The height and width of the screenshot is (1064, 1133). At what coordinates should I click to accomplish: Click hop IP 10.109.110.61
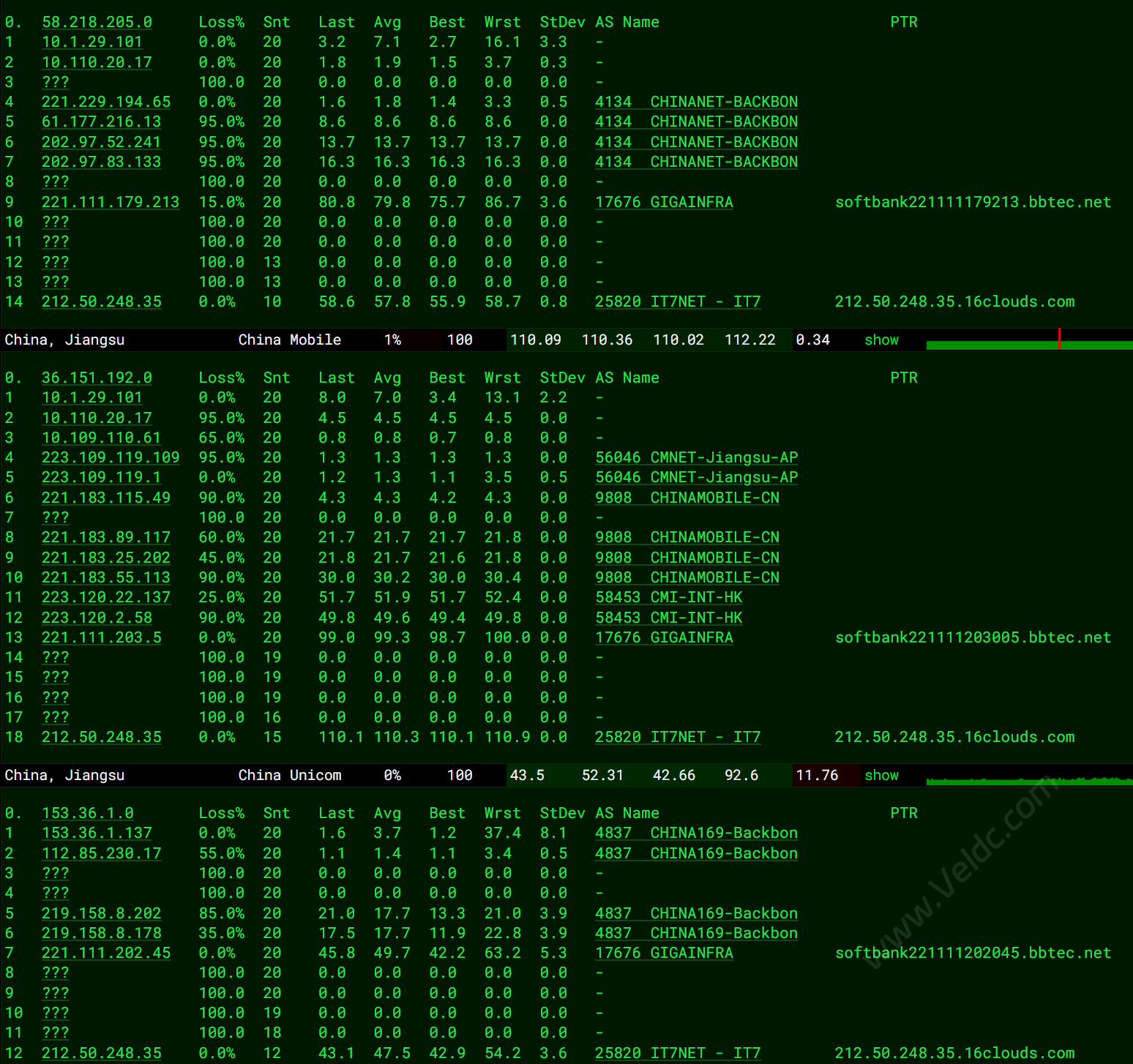coord(102,438)
